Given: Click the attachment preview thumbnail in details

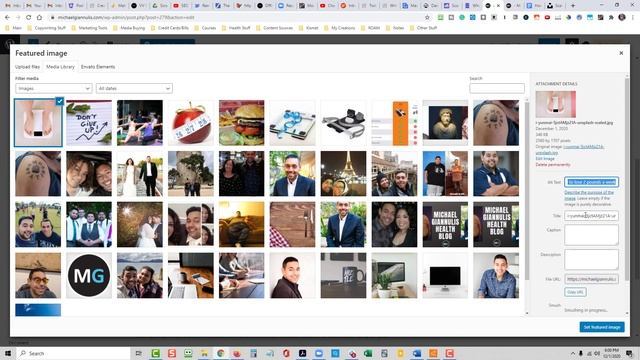Looking at the screenshot, I should point(556,104).
